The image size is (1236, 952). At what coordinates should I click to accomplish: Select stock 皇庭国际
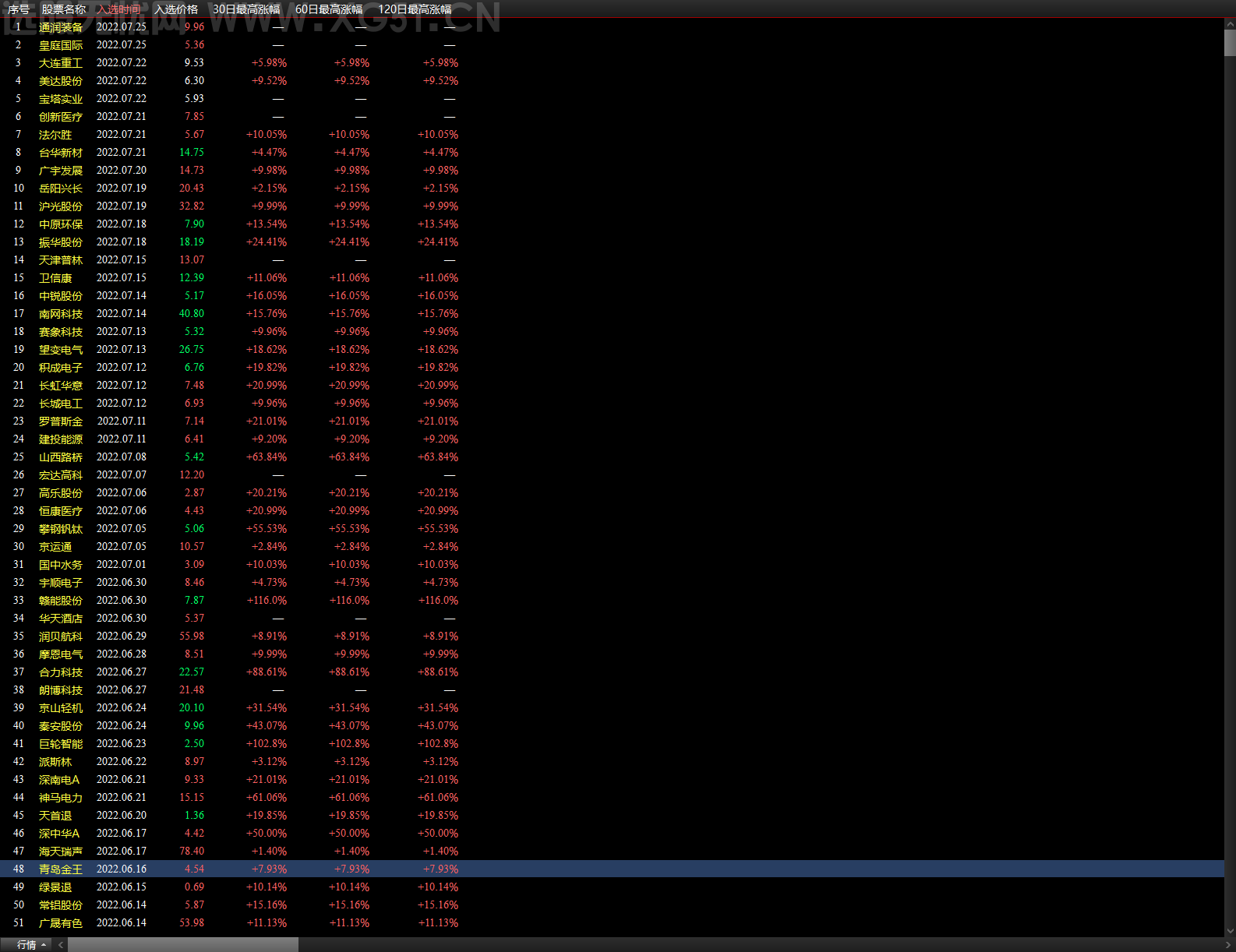pyautogui.click(x=61, y=45)
